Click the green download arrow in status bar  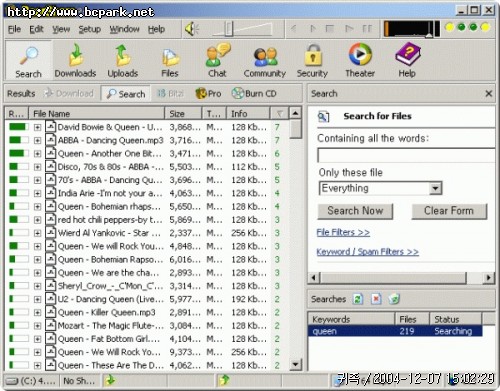tap(109, 380)
